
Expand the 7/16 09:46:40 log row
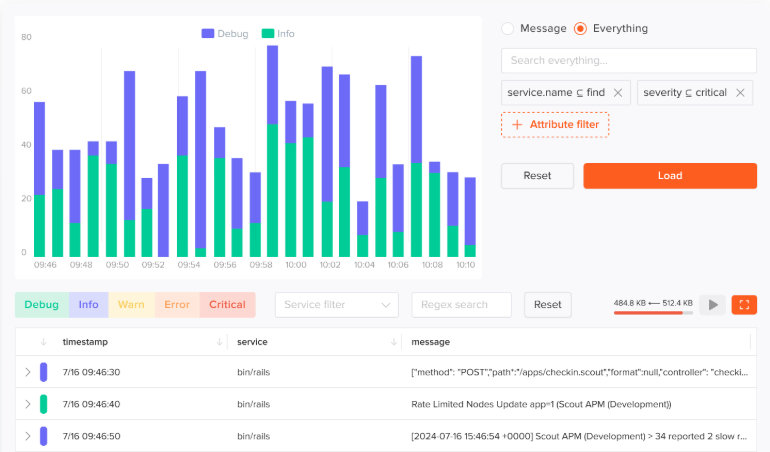coord(28,404)
